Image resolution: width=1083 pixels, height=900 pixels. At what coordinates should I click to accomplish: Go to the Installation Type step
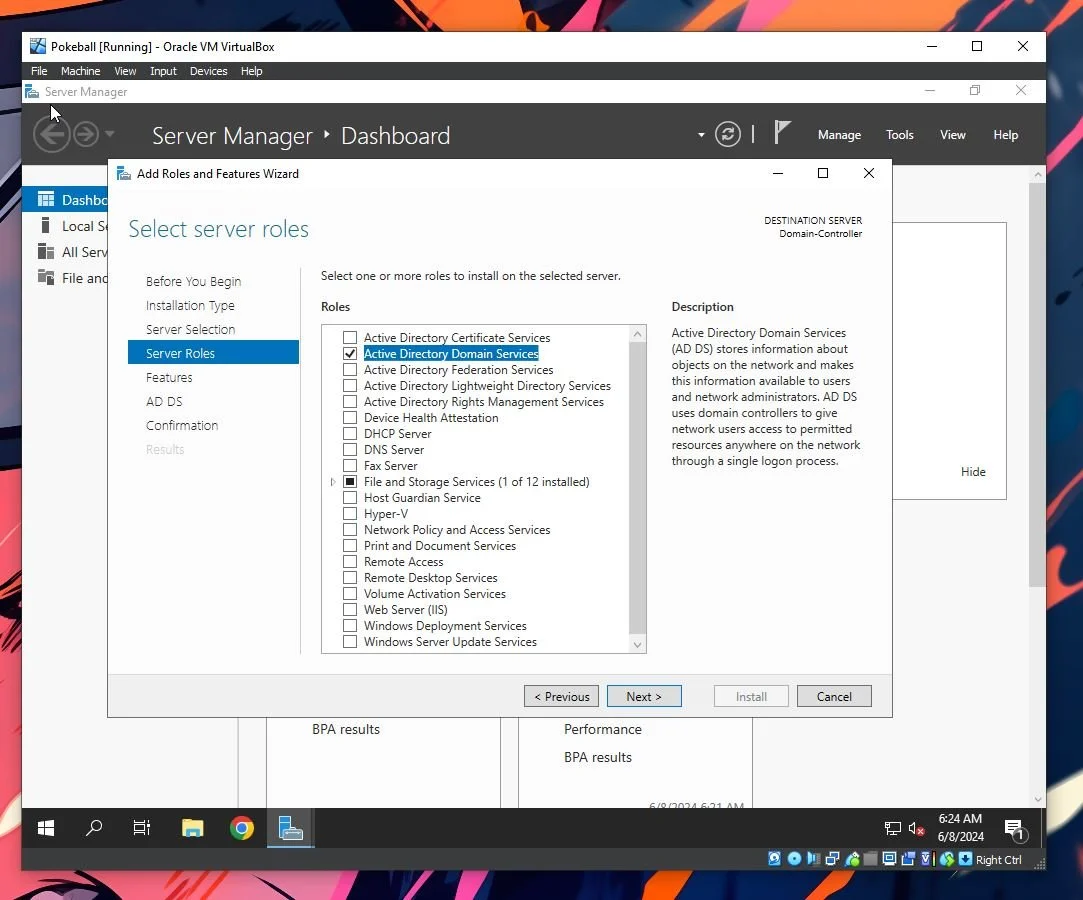(190, 305)
